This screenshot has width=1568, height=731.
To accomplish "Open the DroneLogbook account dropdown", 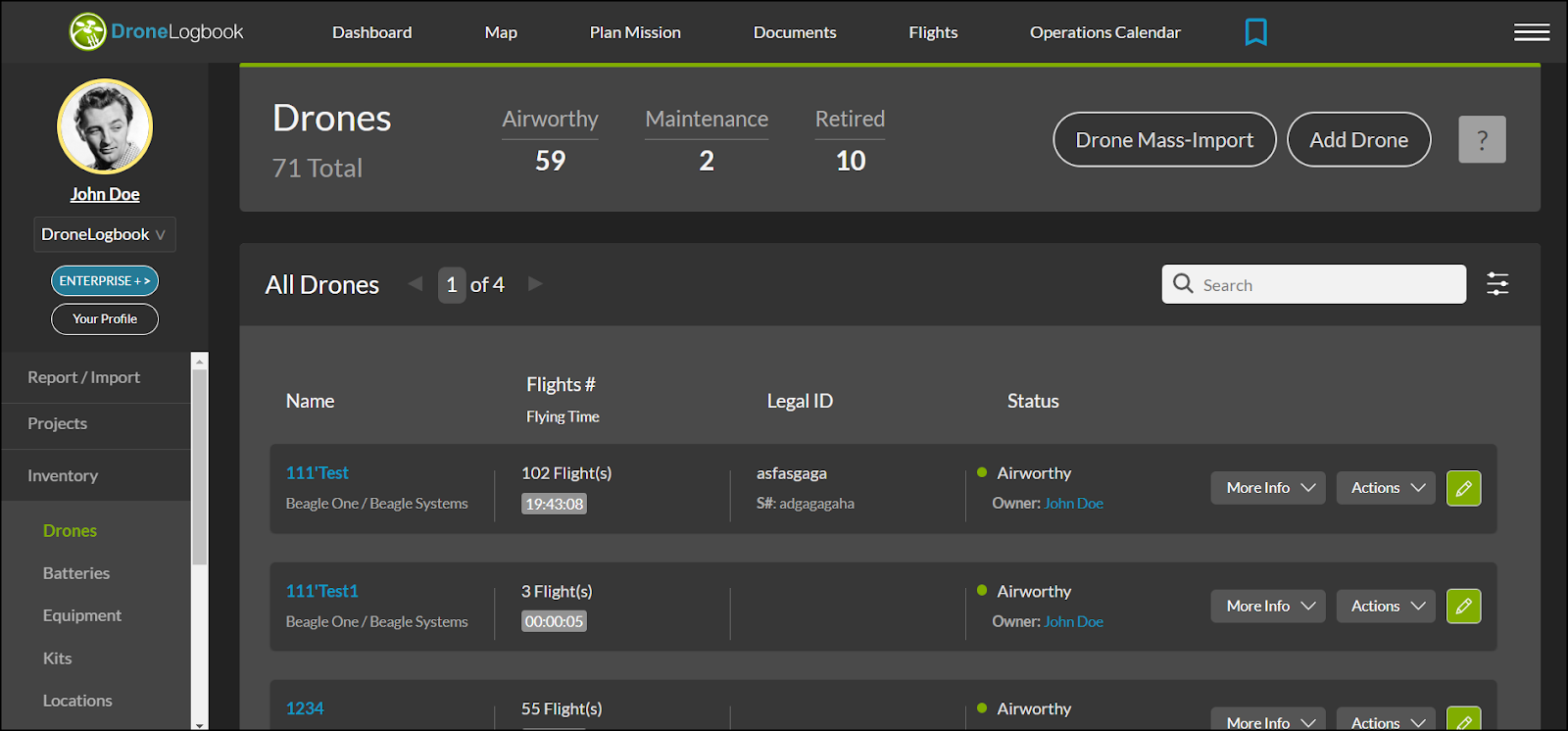I will [x=105, y=234].
